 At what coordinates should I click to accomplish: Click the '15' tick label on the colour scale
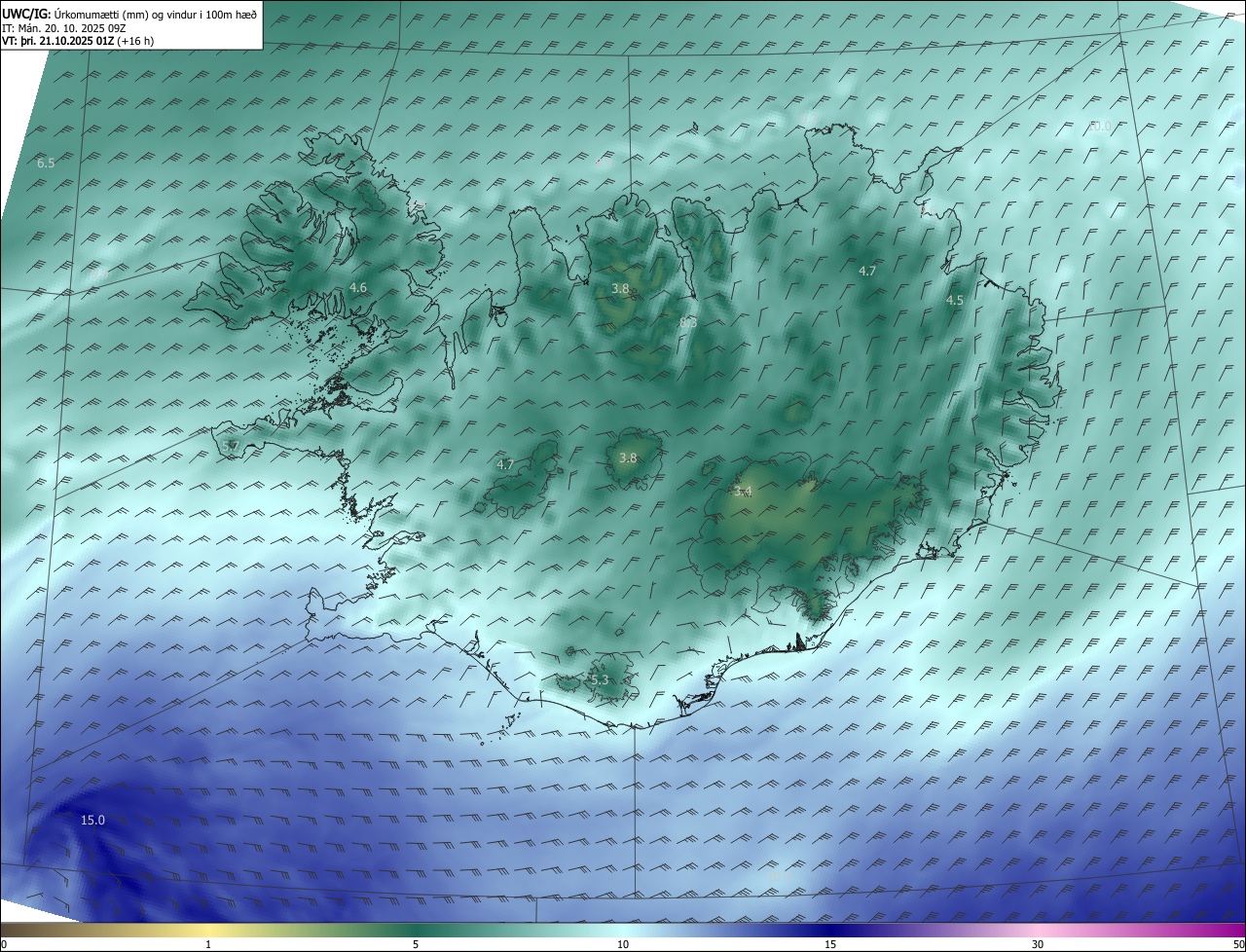[830, 944]
